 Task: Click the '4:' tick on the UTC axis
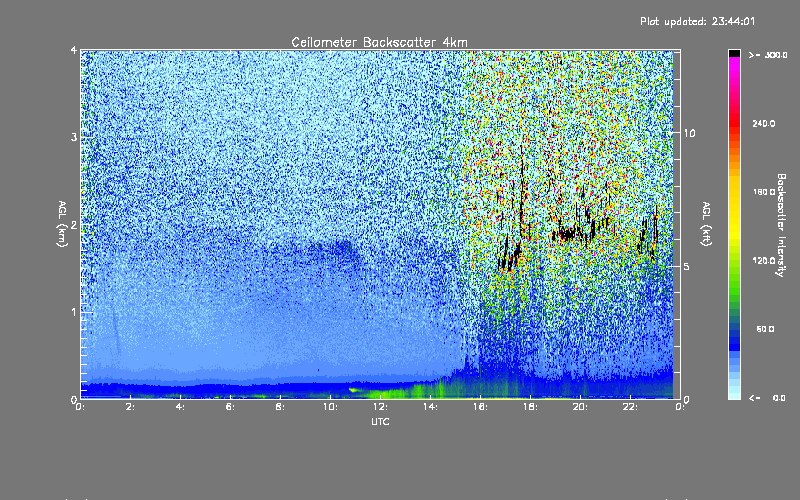(x=180, y=407)
